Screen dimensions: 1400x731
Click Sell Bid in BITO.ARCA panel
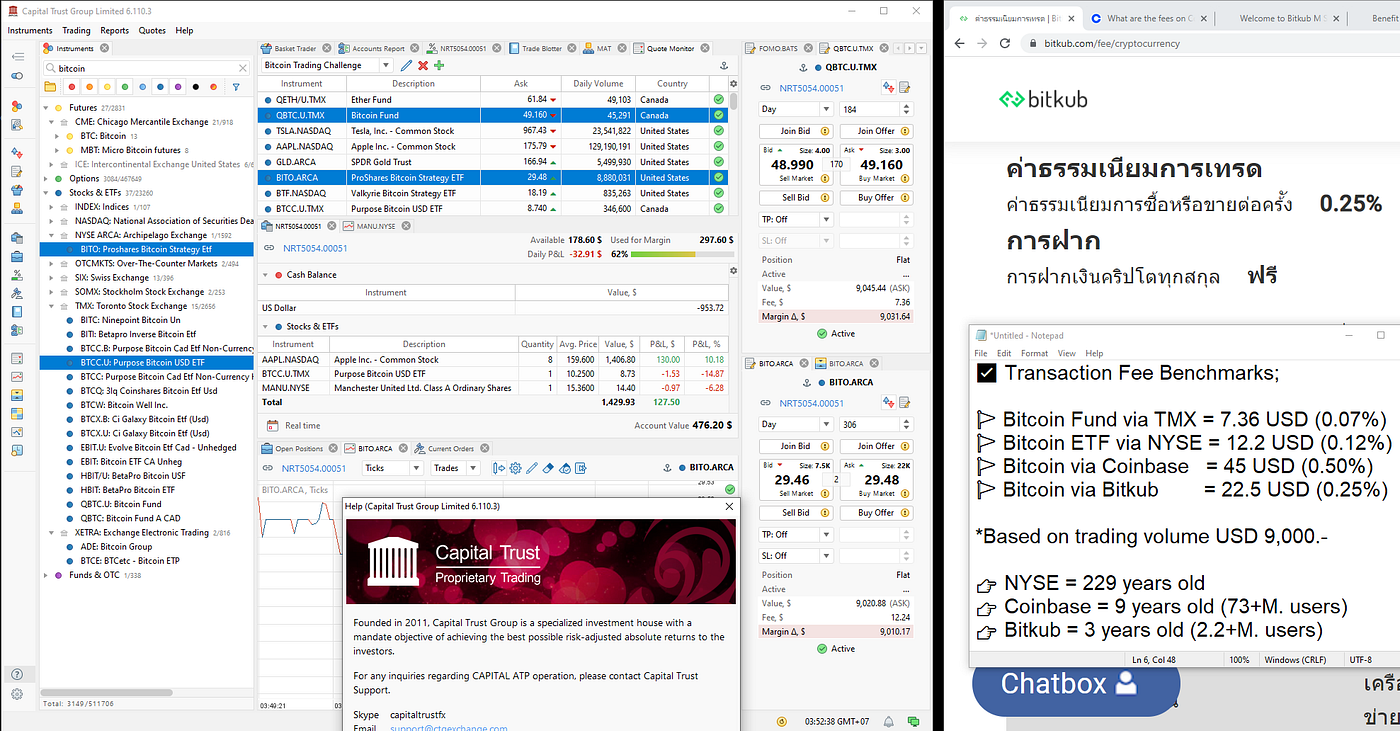tap(796, 512)
